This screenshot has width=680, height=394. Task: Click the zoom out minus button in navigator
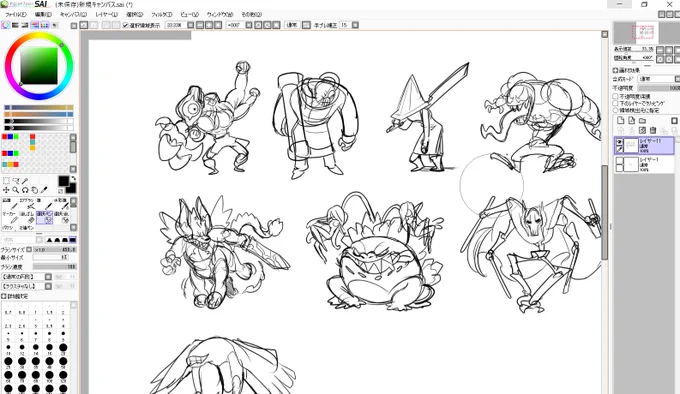[x=660, y=50]
